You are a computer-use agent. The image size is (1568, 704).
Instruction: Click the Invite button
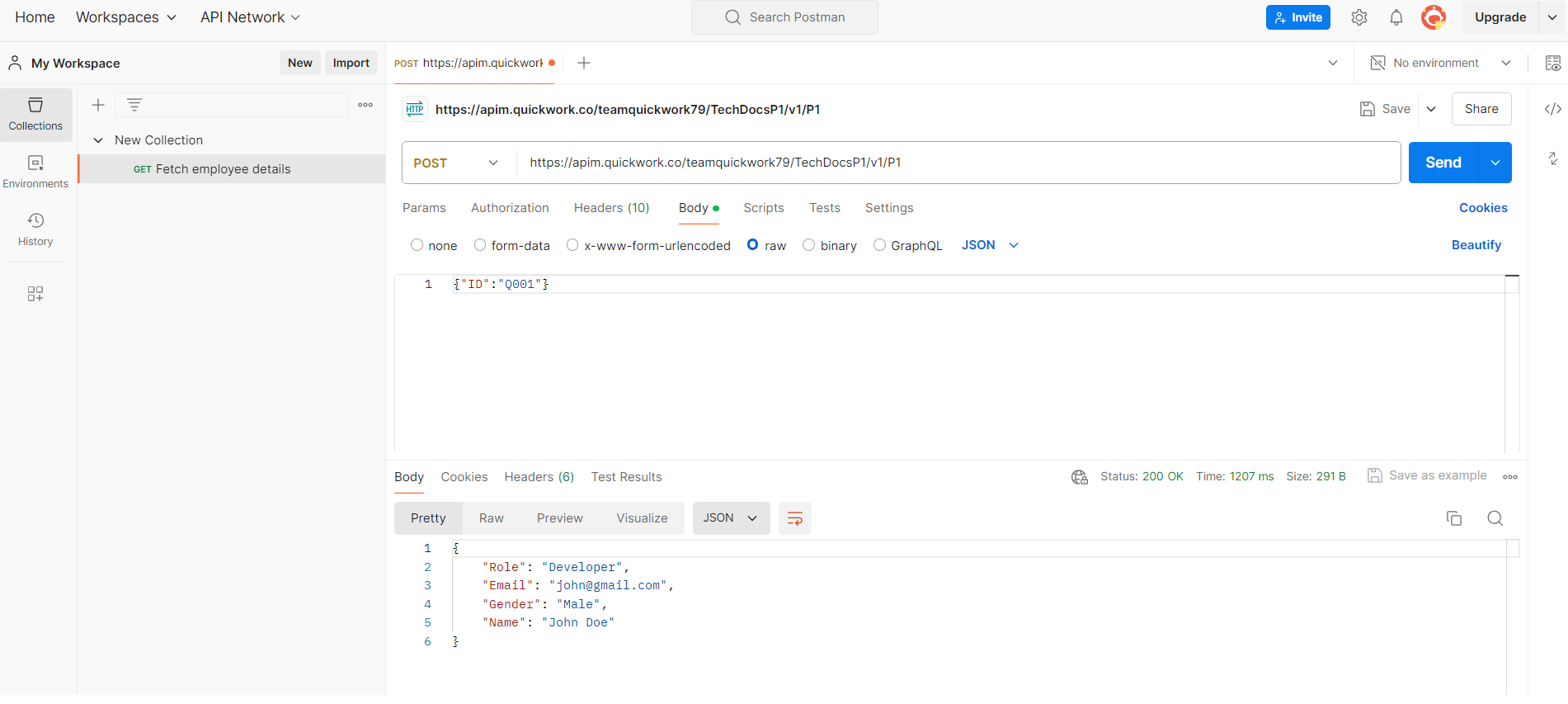[1298, 17]
